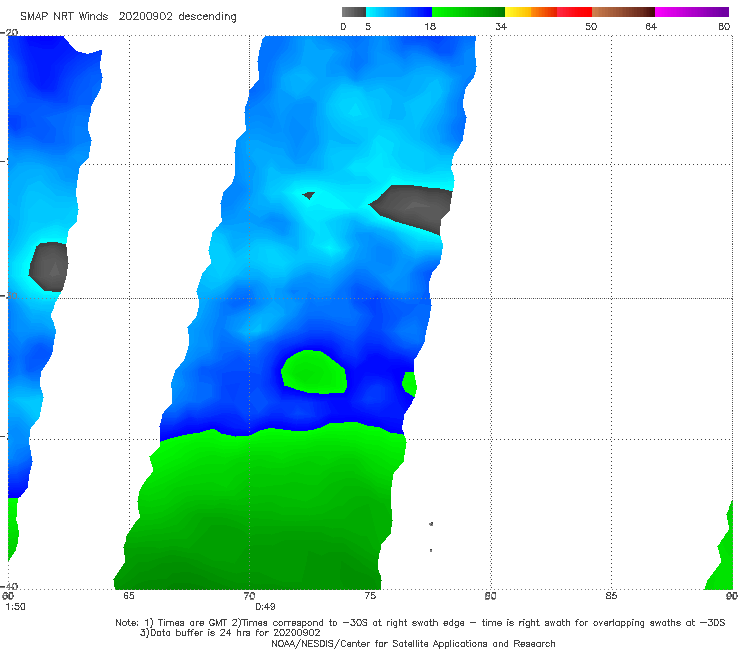Click the swath time label under longitude 70
Viewport: 740px width, 650px height.
(x=265, y=607)
